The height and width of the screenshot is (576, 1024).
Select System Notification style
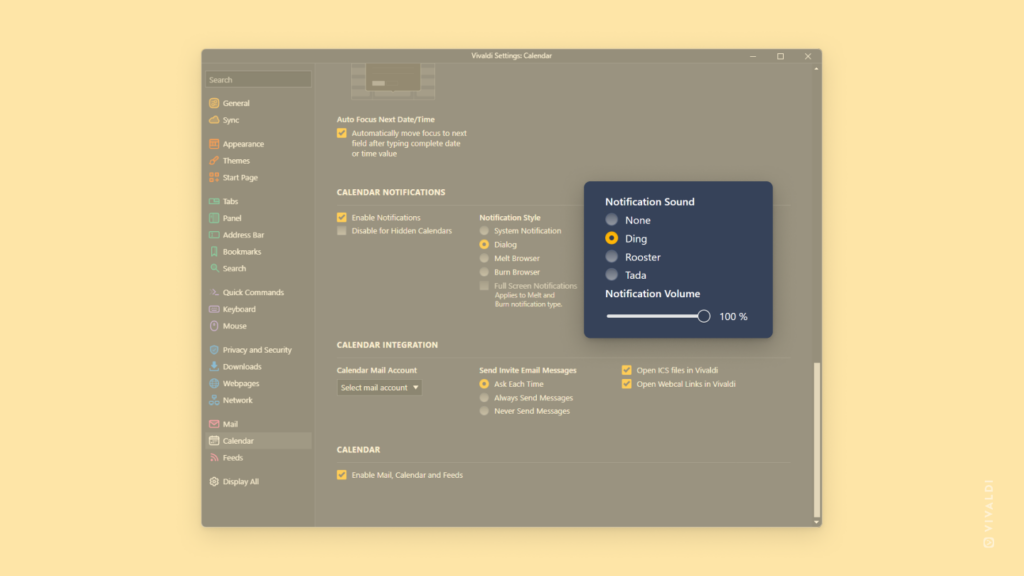pos(484,231)
